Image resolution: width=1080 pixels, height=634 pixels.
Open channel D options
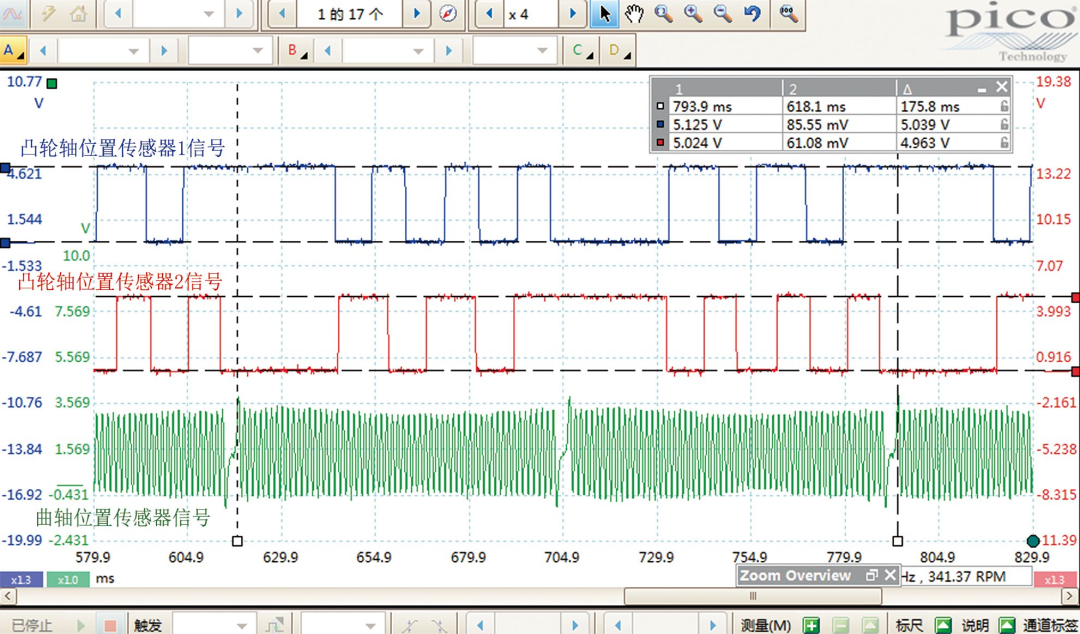[x=618, y=50]
